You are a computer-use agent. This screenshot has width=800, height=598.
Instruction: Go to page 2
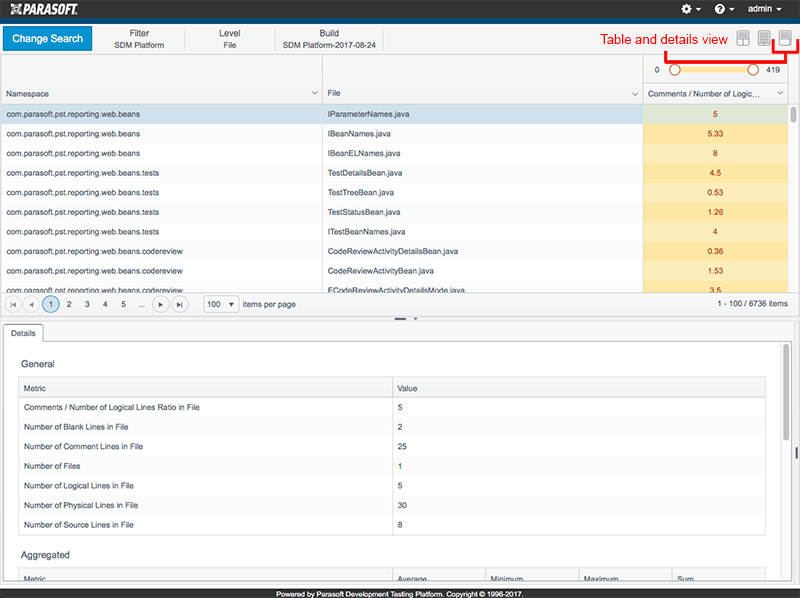point(69,305)
